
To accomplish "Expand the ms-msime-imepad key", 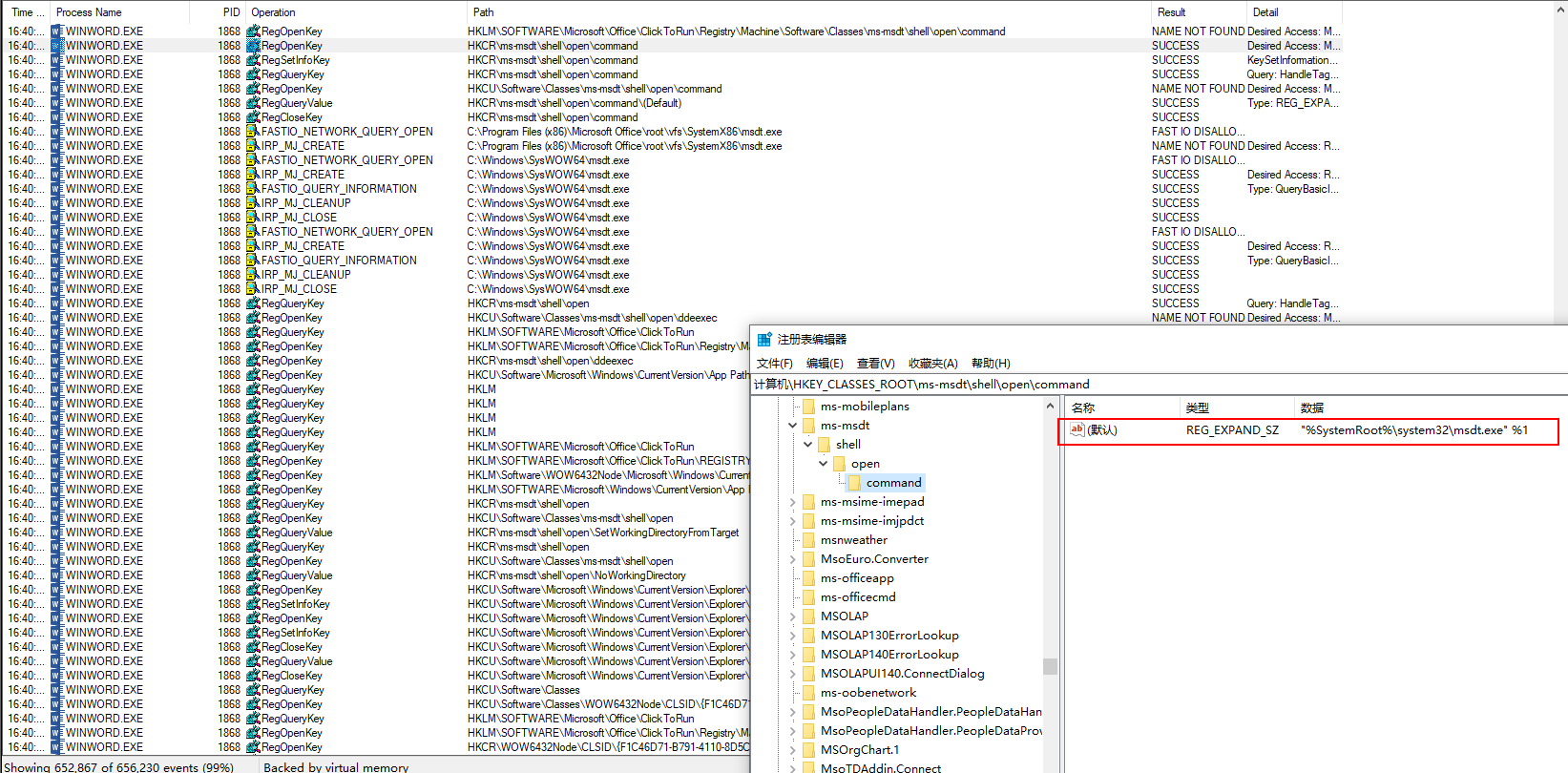I will coord(792,502).
